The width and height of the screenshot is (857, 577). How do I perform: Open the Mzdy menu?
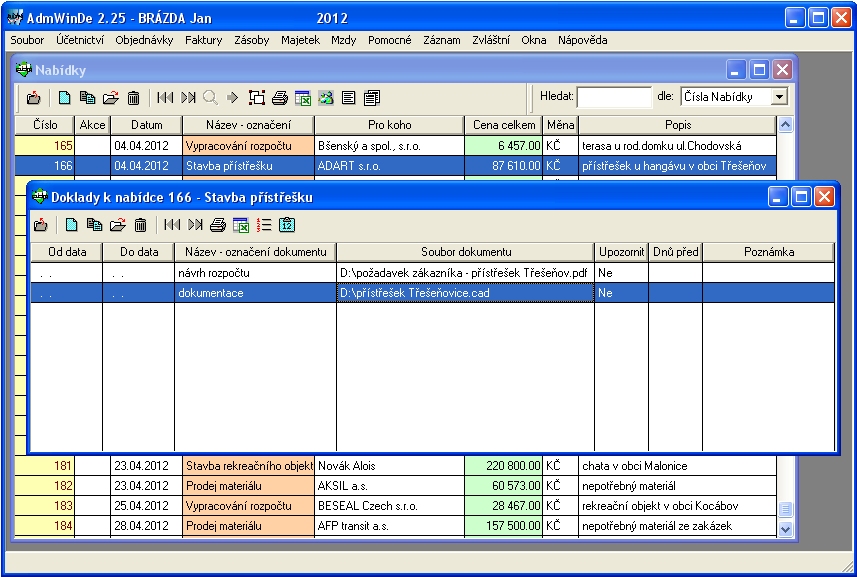343,40
